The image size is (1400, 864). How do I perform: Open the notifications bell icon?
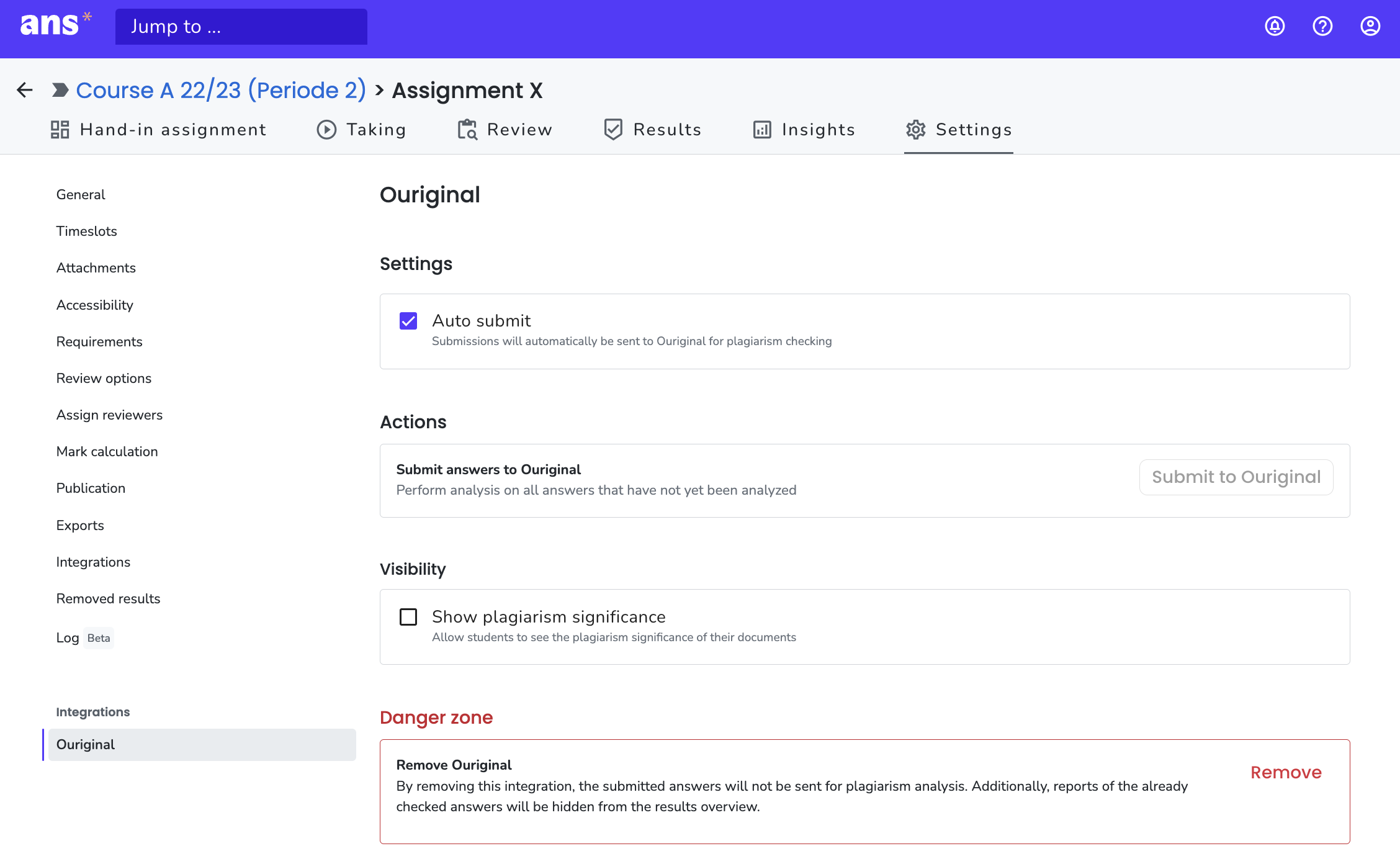(x=1275, y=26)
